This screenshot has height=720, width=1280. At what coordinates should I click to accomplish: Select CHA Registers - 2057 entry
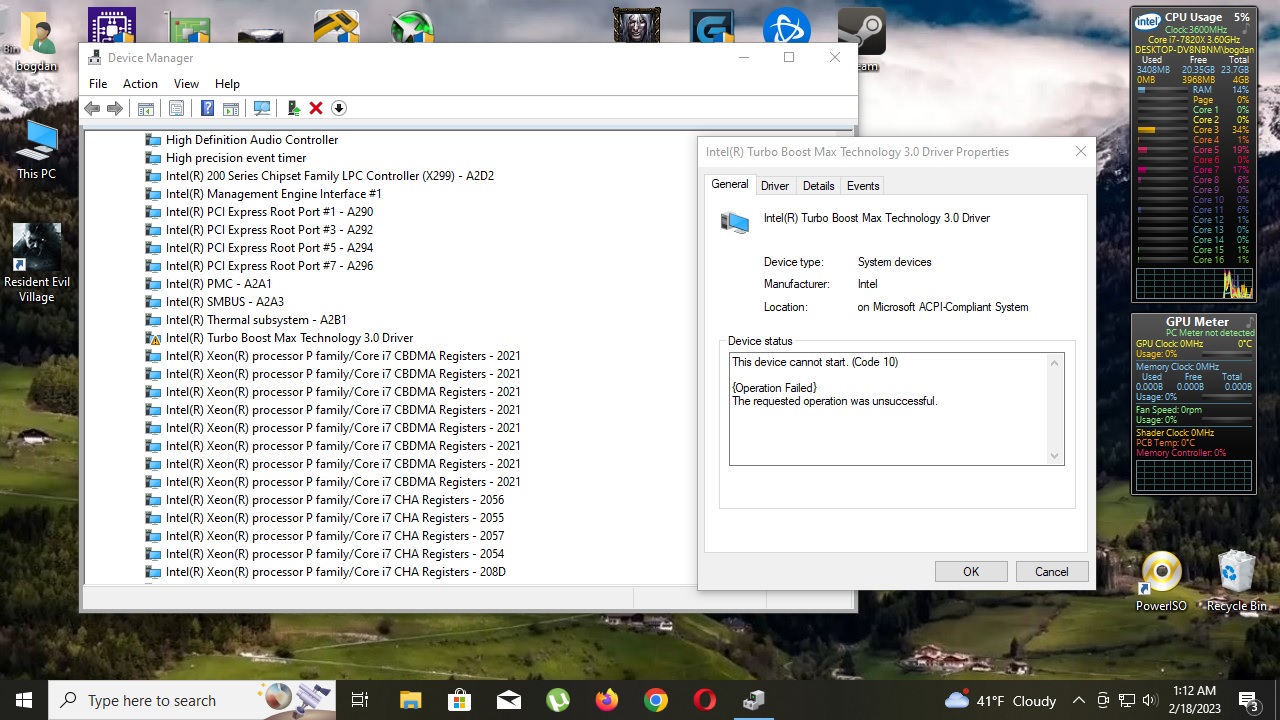point(335,536)
